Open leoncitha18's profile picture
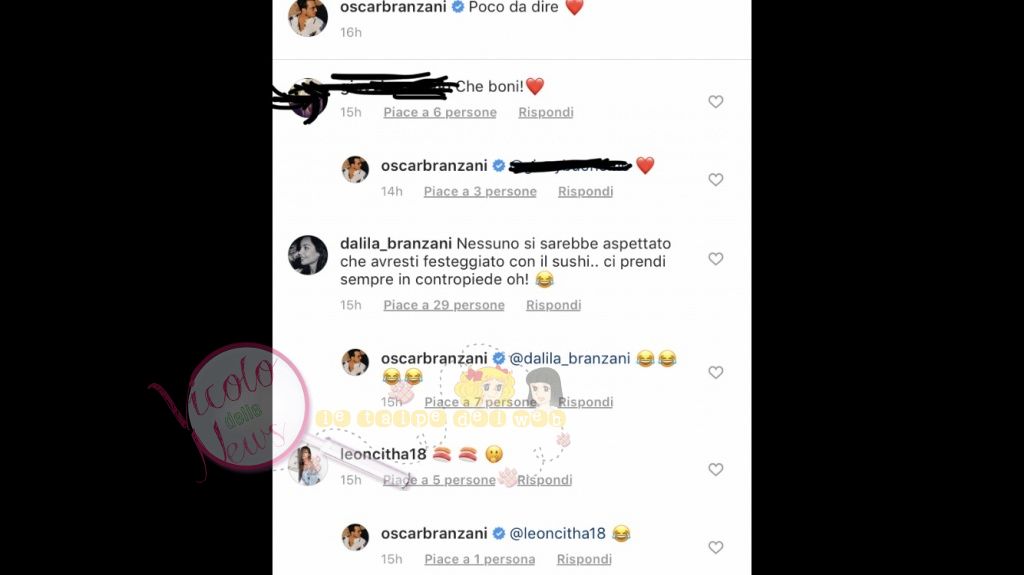1024x575 pixels. click(x=308, y=465)
